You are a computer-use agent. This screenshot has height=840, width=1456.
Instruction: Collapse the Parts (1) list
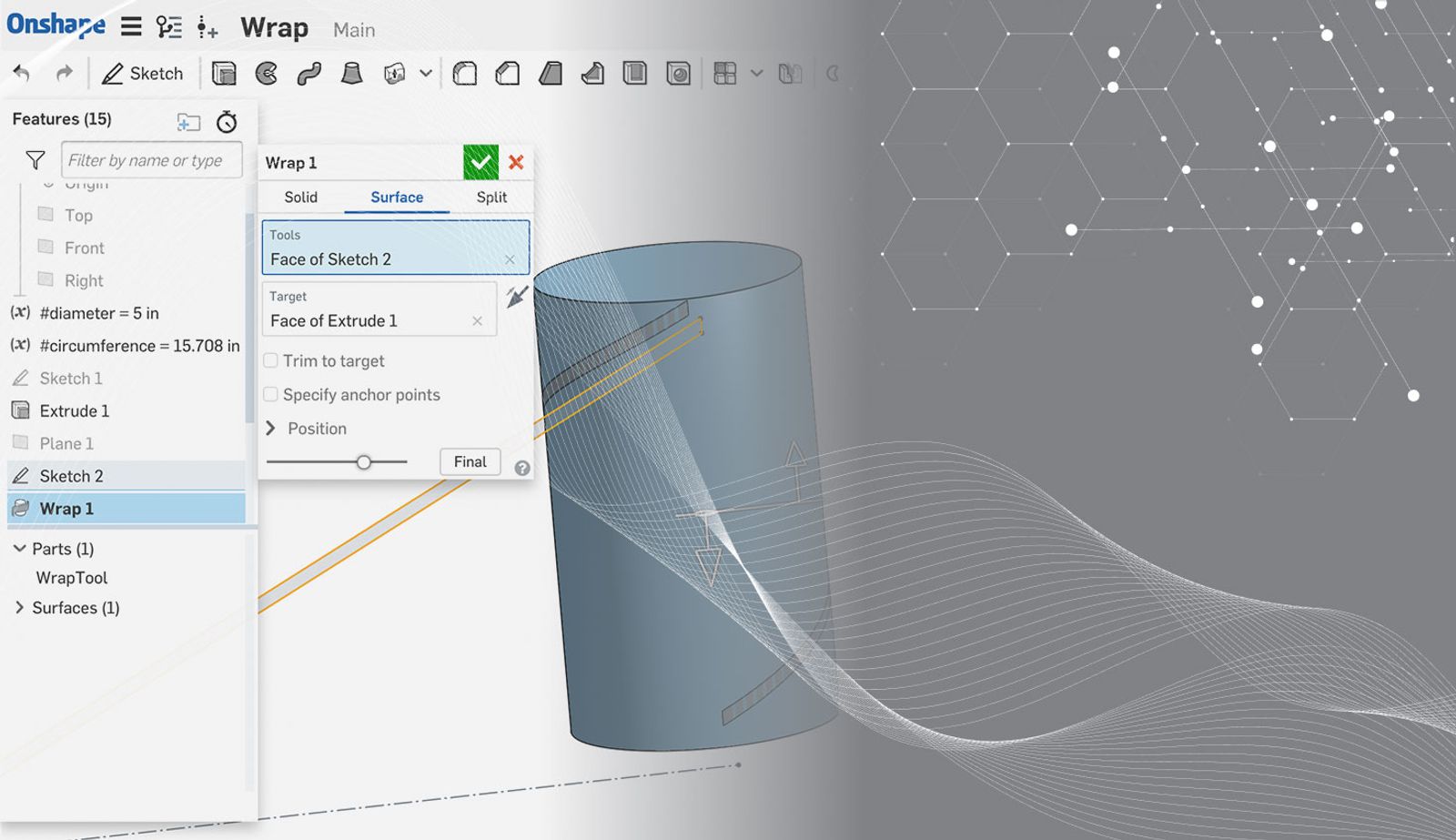pyautogui.click(x=19, y=549)
